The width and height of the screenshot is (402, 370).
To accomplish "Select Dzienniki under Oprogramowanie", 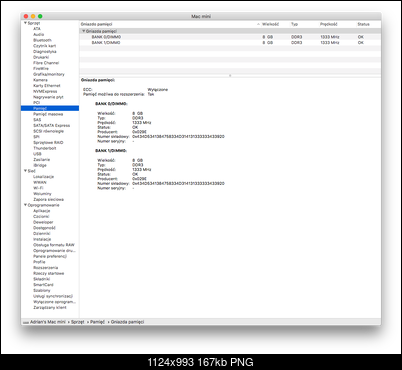I will point(41,234).
